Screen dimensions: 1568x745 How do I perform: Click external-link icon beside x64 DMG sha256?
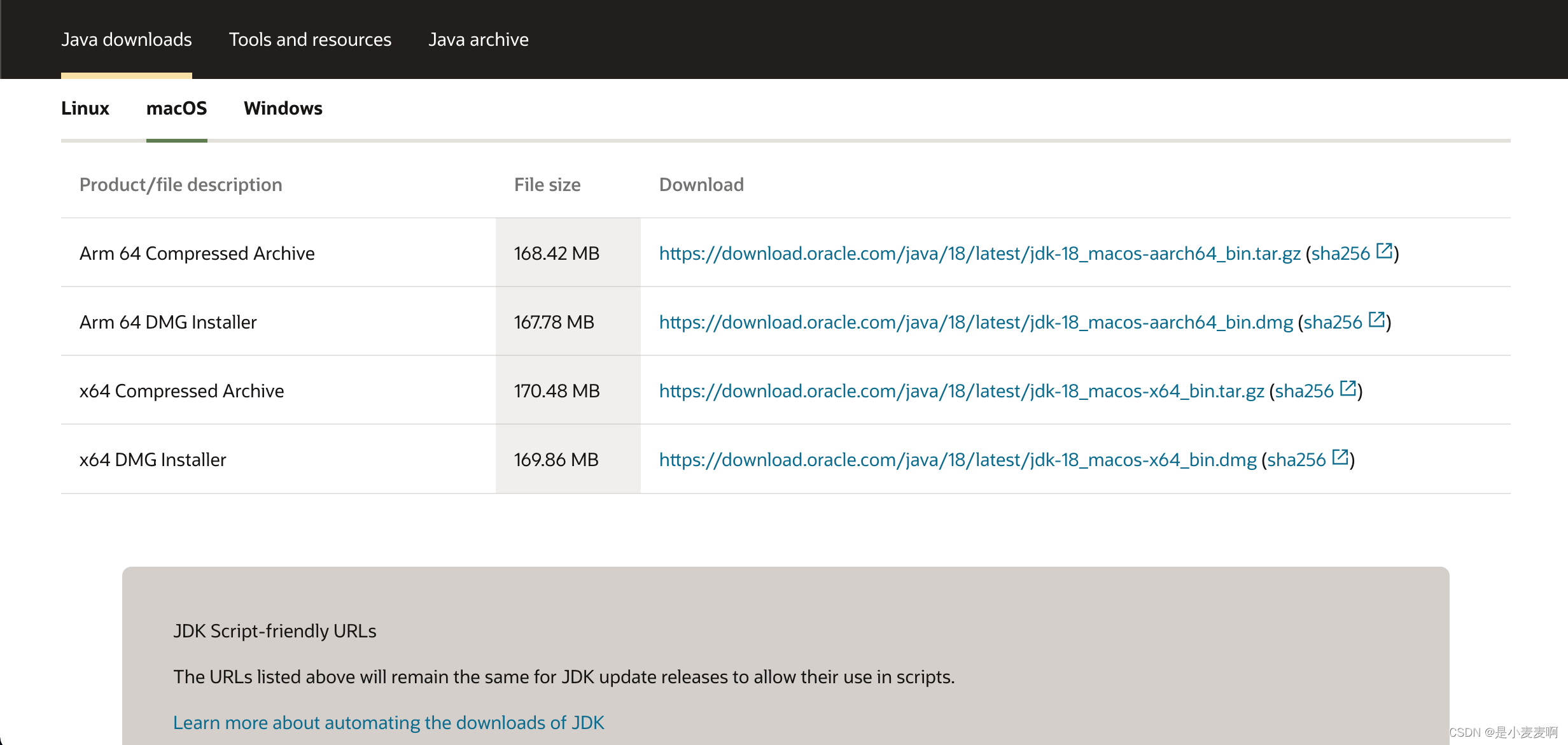click(1340, 457)
